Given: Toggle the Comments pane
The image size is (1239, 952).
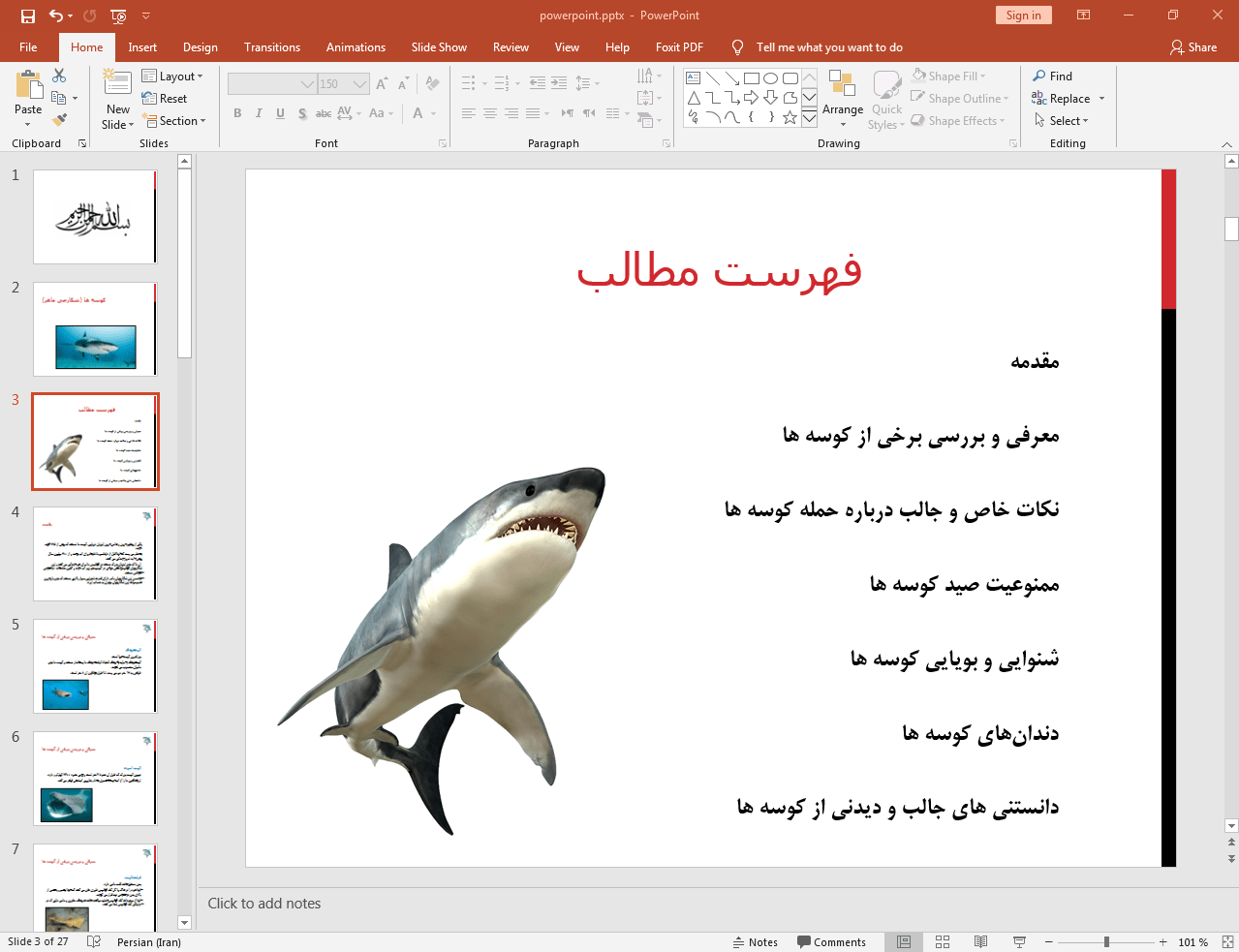Looking at the screenshot, I should pyautogui.click(x=831, y=942).
